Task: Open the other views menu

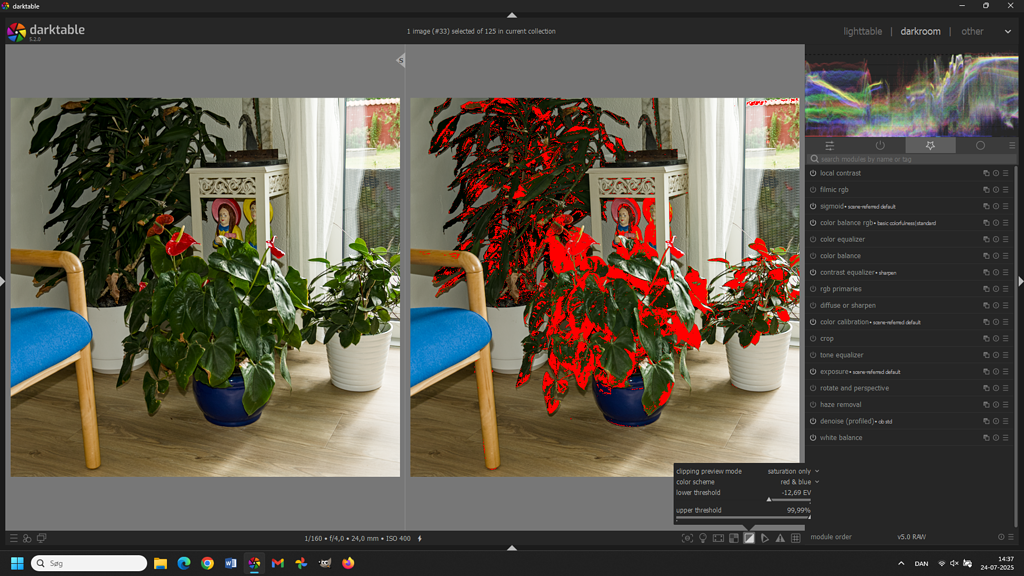Action: pos(972,31)
